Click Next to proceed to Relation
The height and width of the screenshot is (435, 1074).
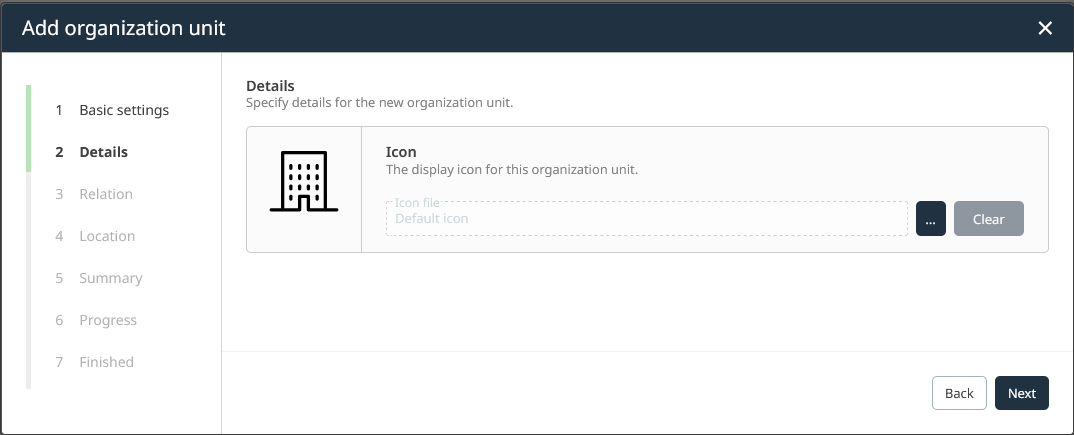click(x=1021, y=393)
